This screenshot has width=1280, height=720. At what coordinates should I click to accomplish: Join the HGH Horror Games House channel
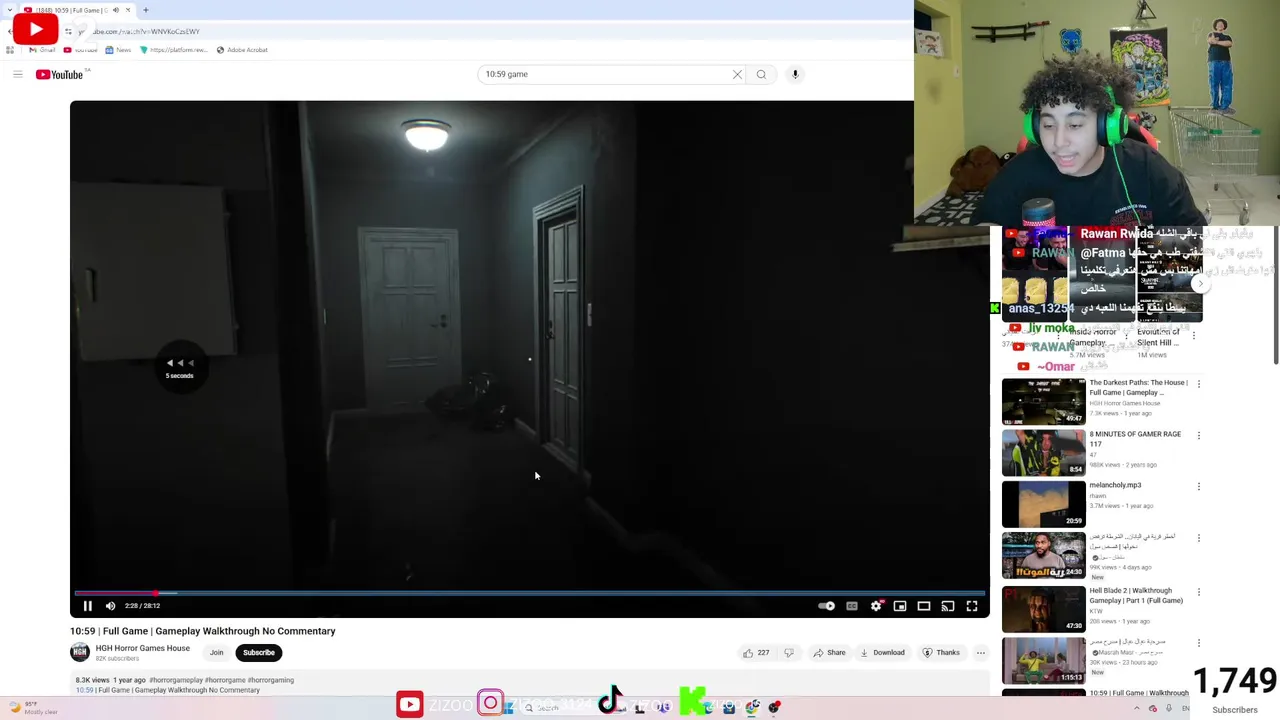tap(216, 653)
